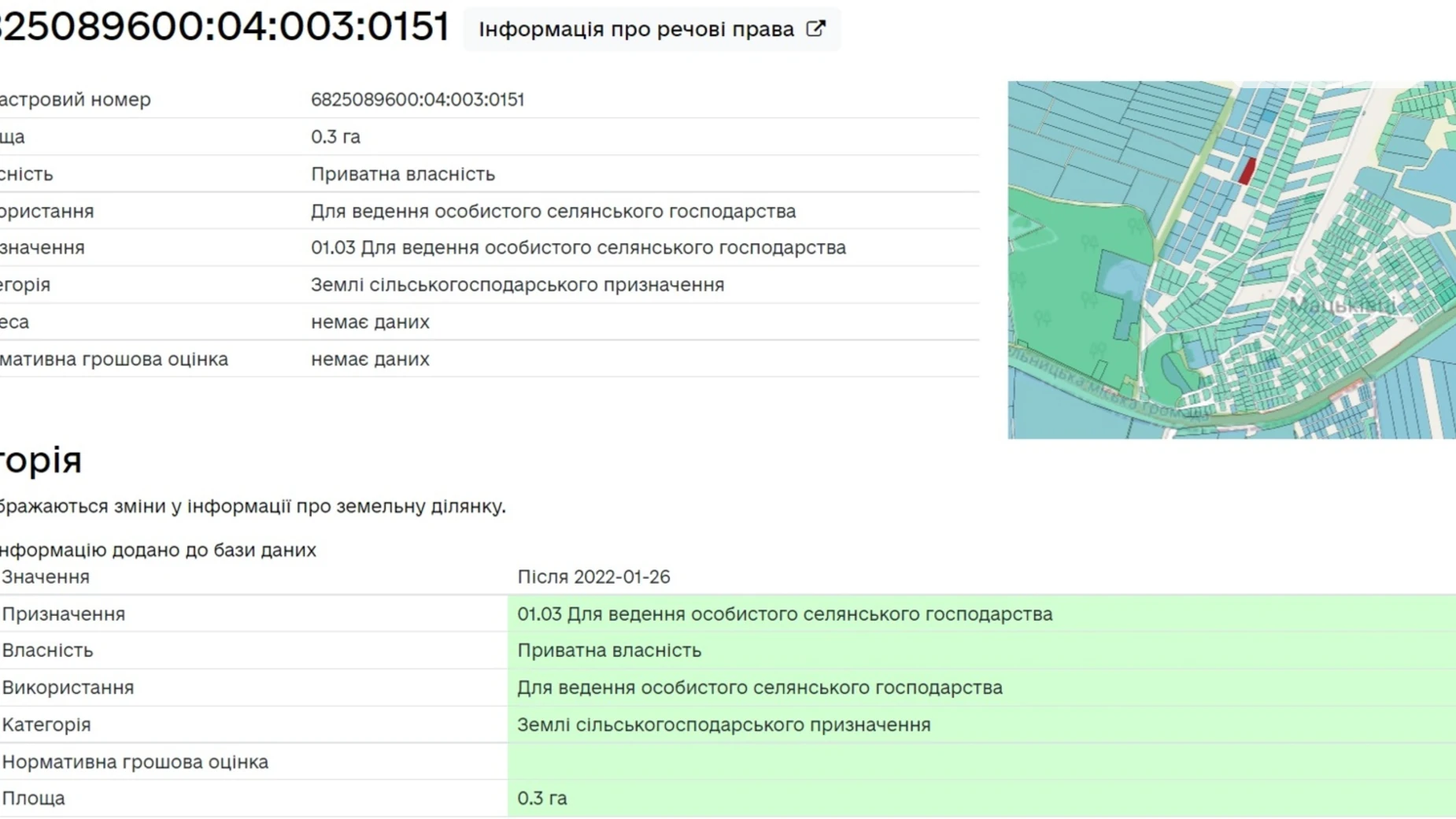
Task: Click the large cadastral number heading at top
Action: pos(224,26)
